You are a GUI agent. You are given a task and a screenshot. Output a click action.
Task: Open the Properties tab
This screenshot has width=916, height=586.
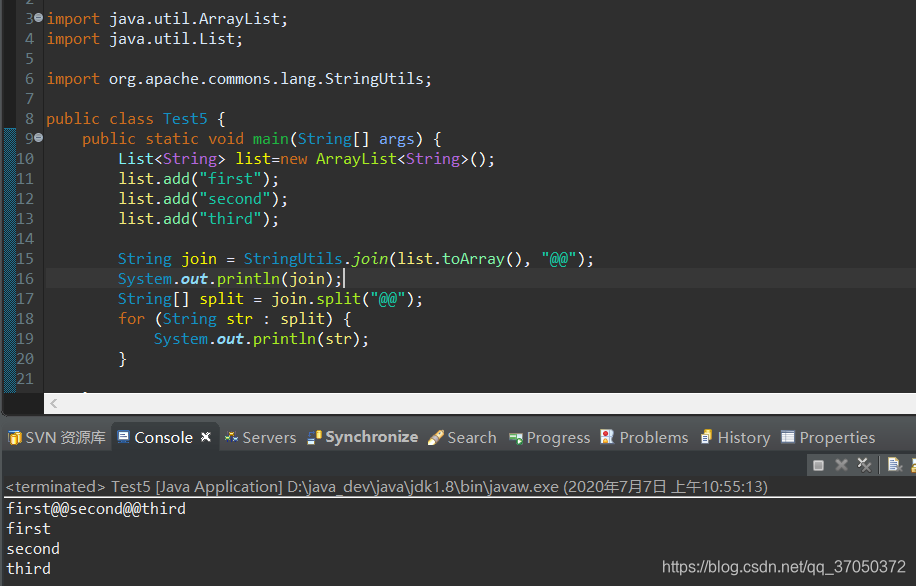[828, 437]
